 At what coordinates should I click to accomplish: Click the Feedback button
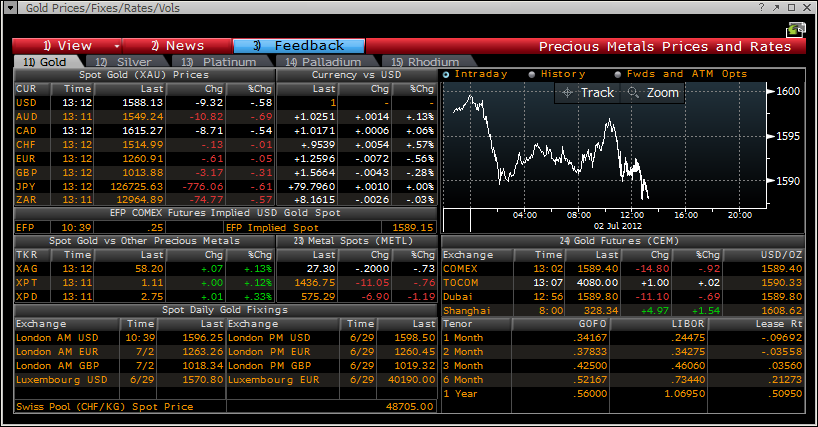(x=298, y=46)
